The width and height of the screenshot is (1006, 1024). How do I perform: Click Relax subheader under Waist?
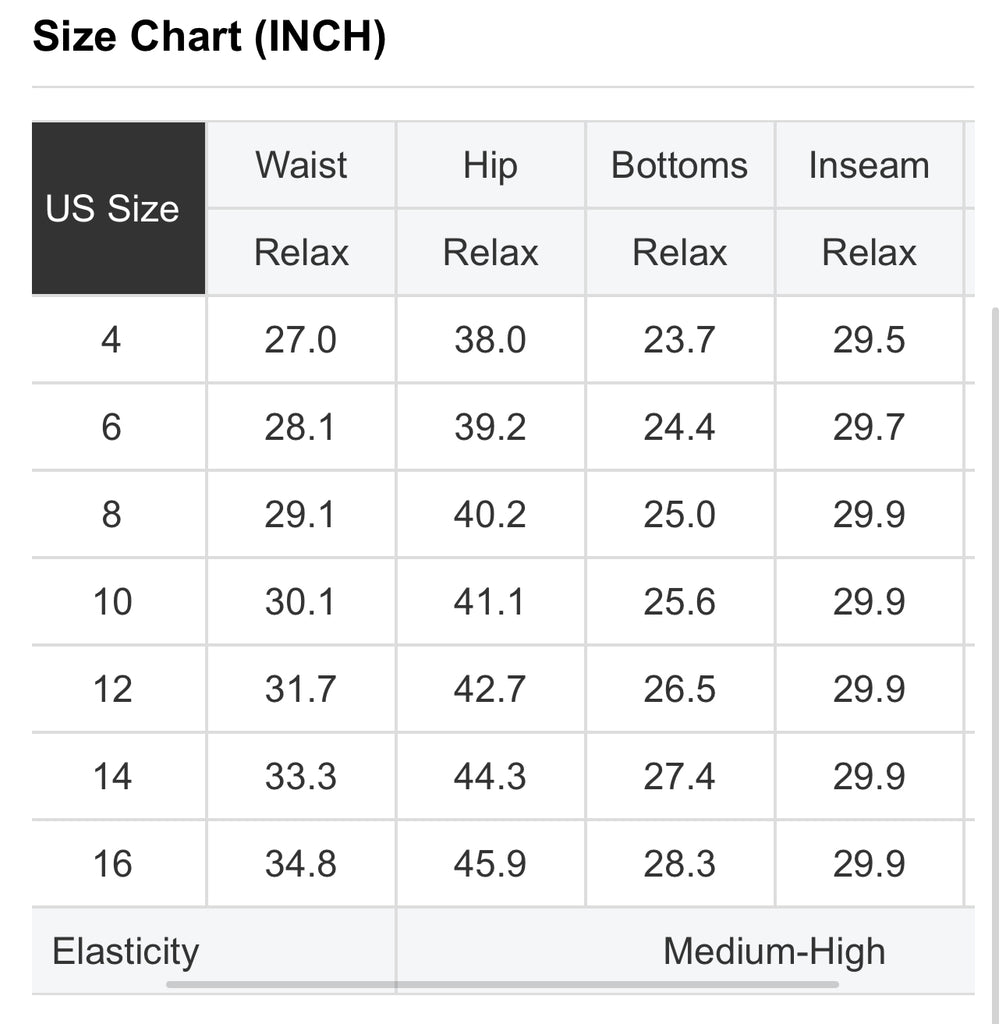301,252
